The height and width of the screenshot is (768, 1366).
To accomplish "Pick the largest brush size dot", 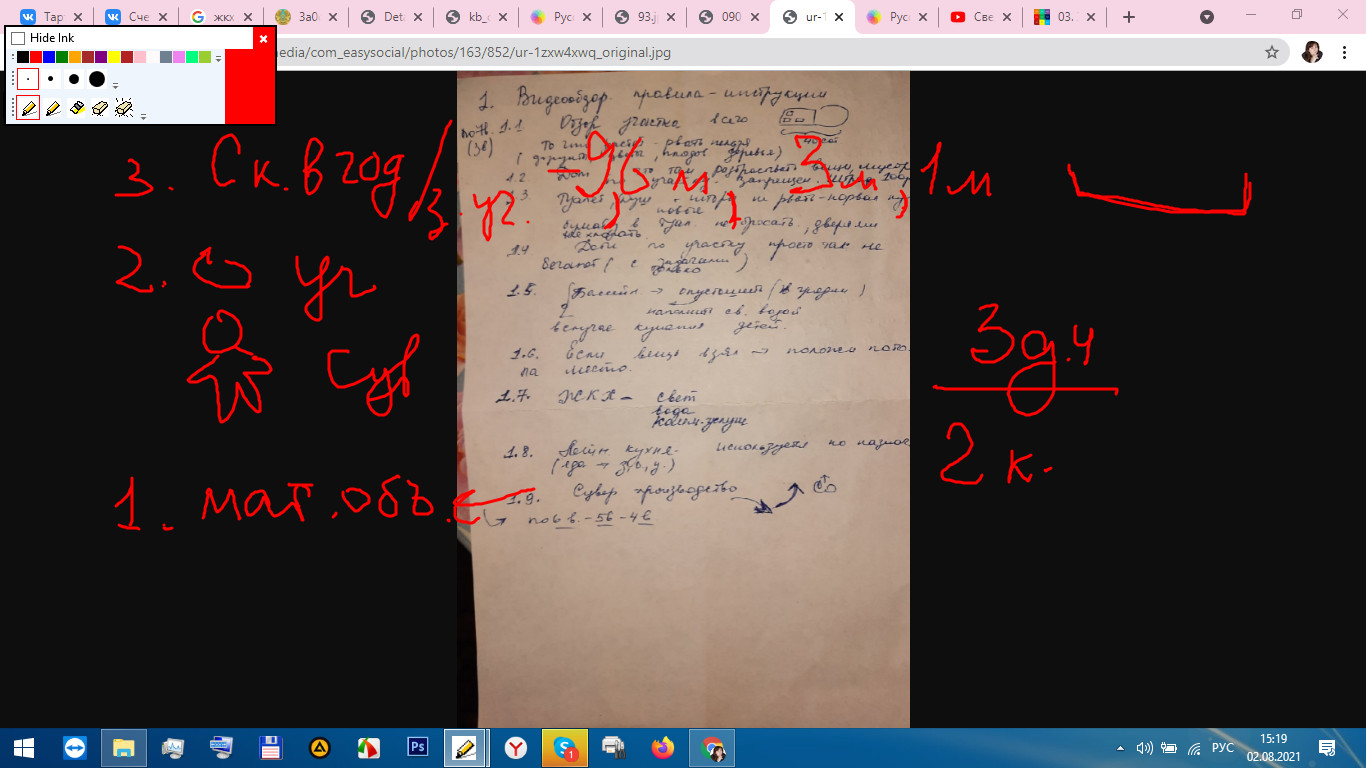I will click(x=97, y=79).
